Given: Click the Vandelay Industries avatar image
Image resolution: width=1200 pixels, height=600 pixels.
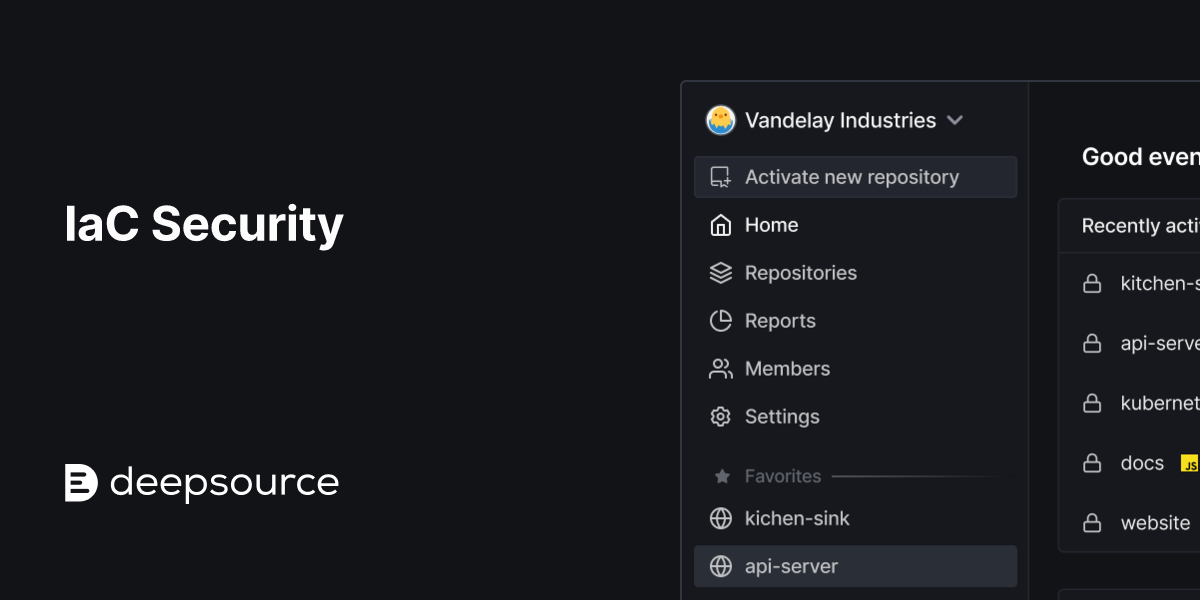Looking at the screenshot, I should 720,120.
